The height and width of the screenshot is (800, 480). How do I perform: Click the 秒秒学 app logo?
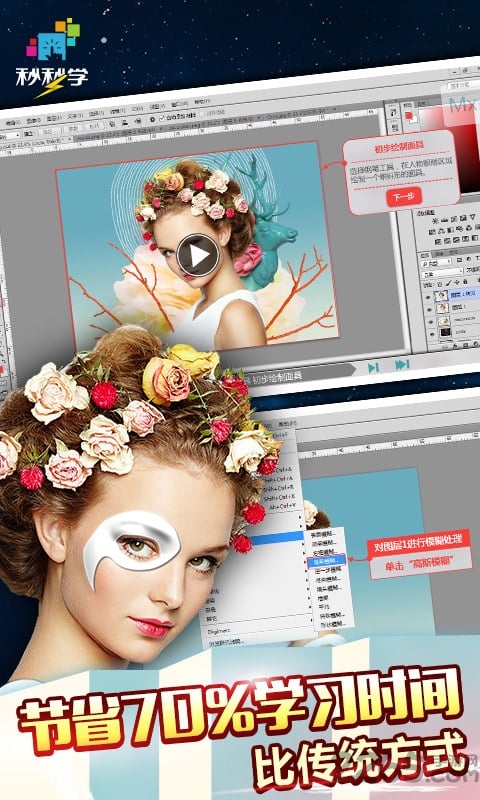click(53, 59)
